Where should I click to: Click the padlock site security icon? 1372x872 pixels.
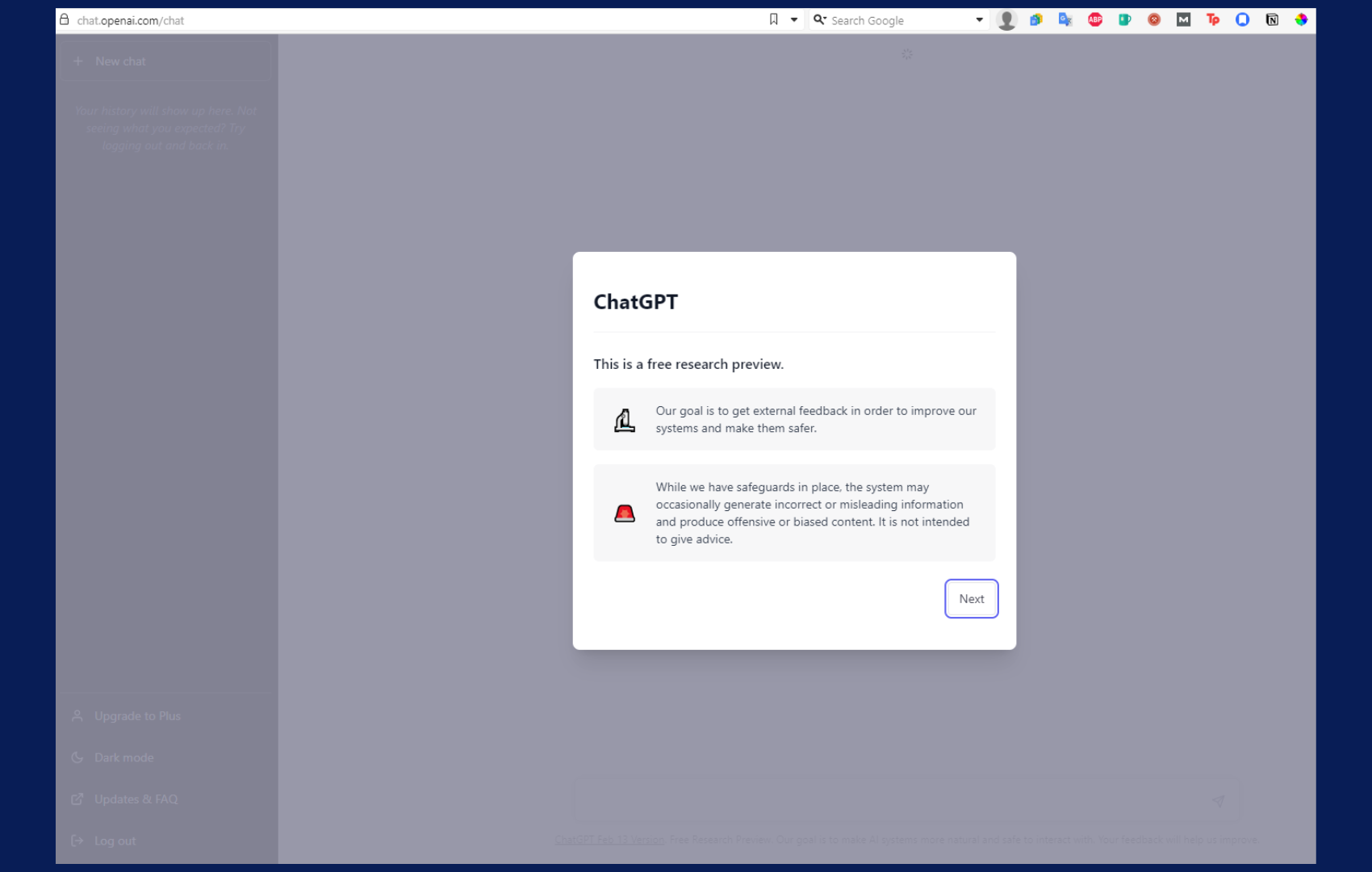click(x=65, y=19)
